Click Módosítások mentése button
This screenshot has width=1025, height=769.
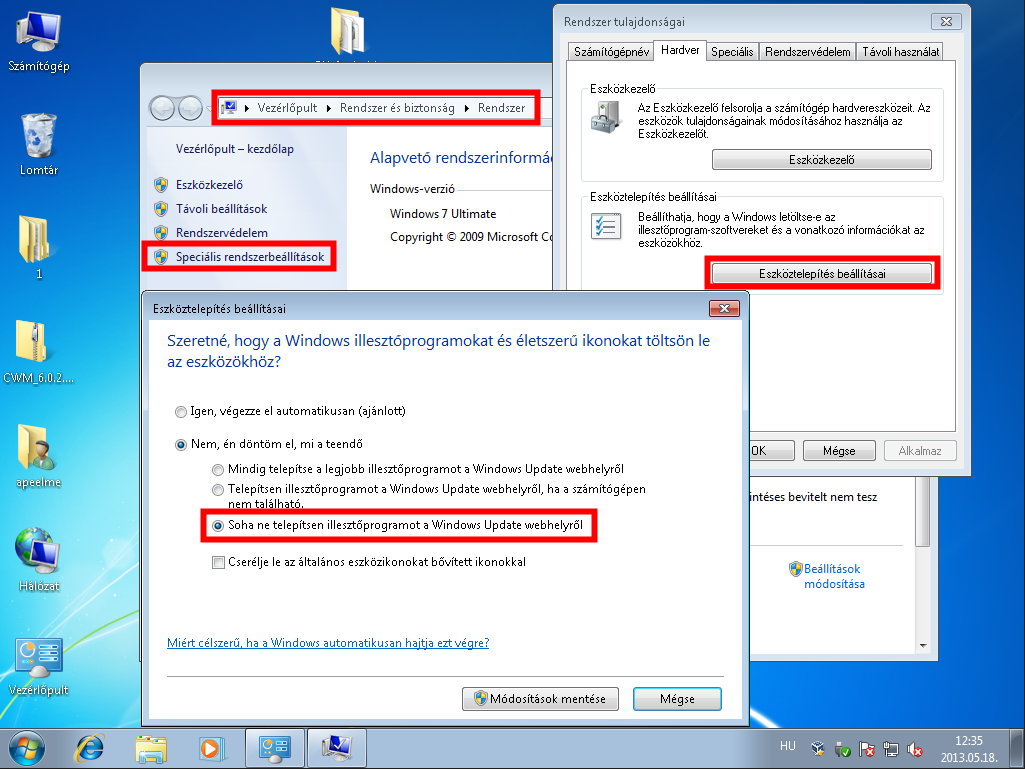click(540, 699)
